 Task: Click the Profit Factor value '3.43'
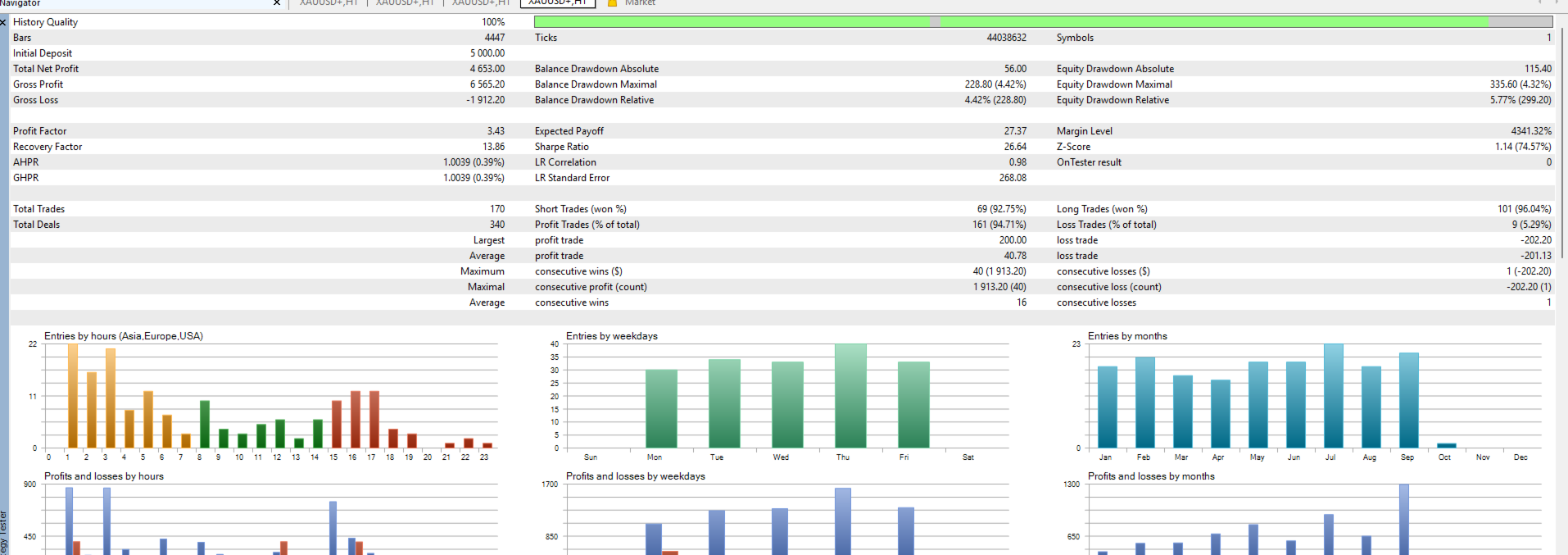[496, 131]
